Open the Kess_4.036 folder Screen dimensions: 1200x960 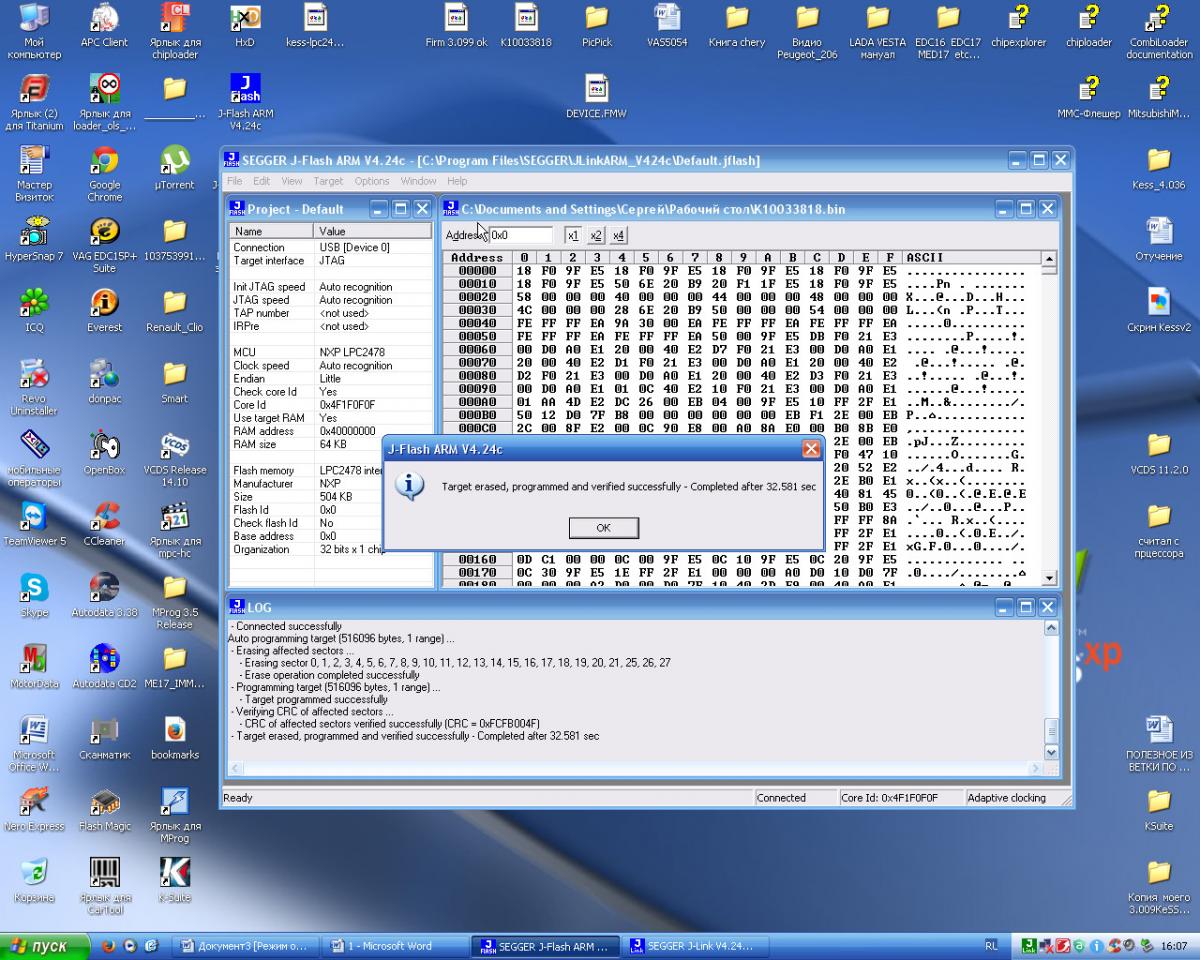1158,160
